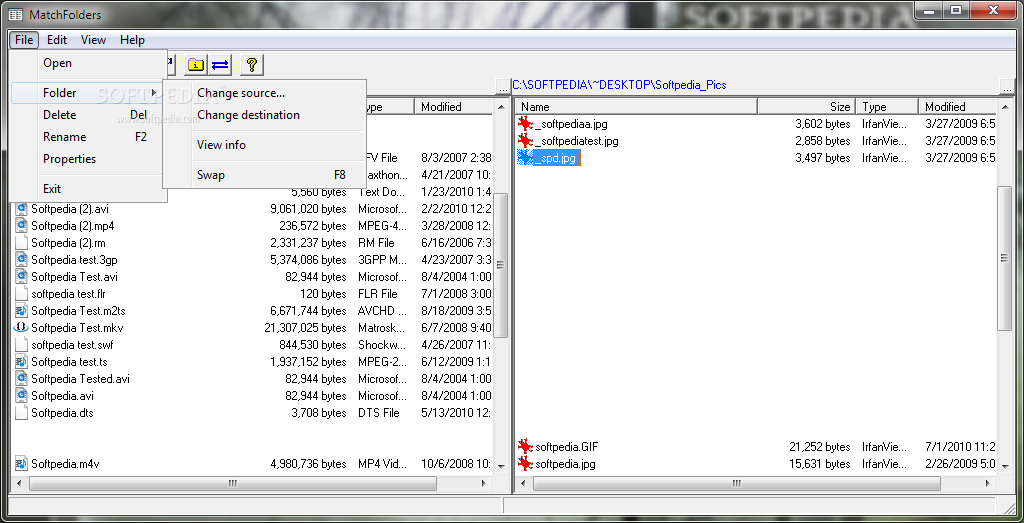The width and height of the screenshot is (1024, 523).
Task: Click the destination path C:\SOFTPEDIA\~DESKTOP\Softpedia_Pics
Action: click(x=619, y=85)
